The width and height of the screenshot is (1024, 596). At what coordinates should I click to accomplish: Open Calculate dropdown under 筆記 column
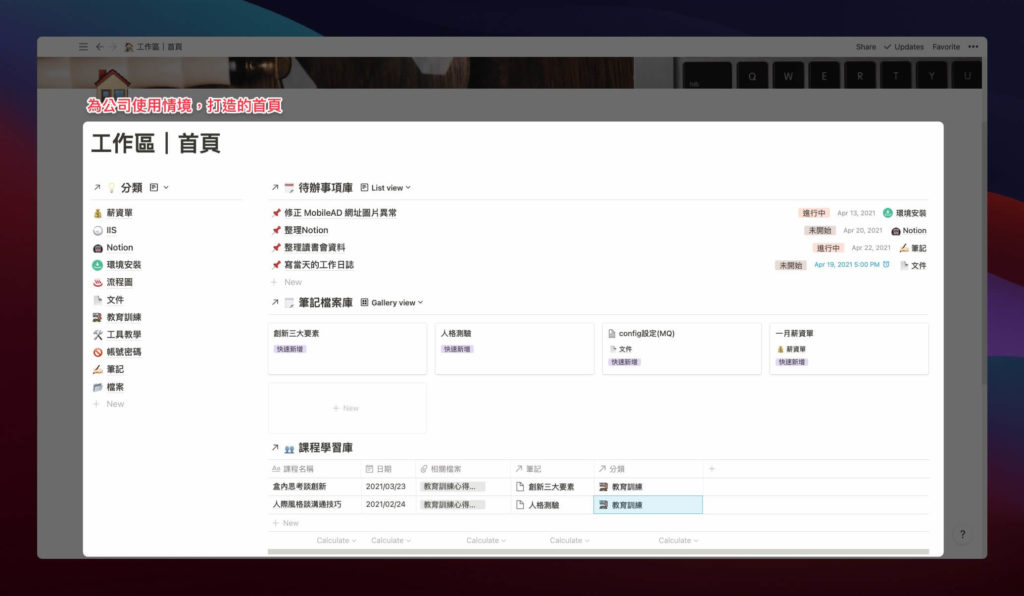click(569, 541)
